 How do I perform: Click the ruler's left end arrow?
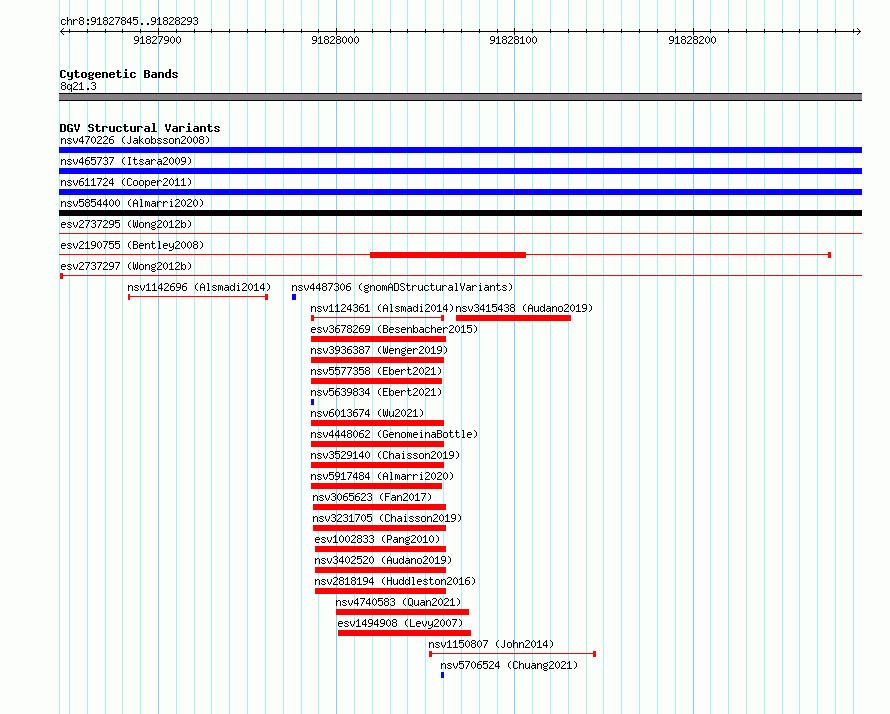(64, 31)
